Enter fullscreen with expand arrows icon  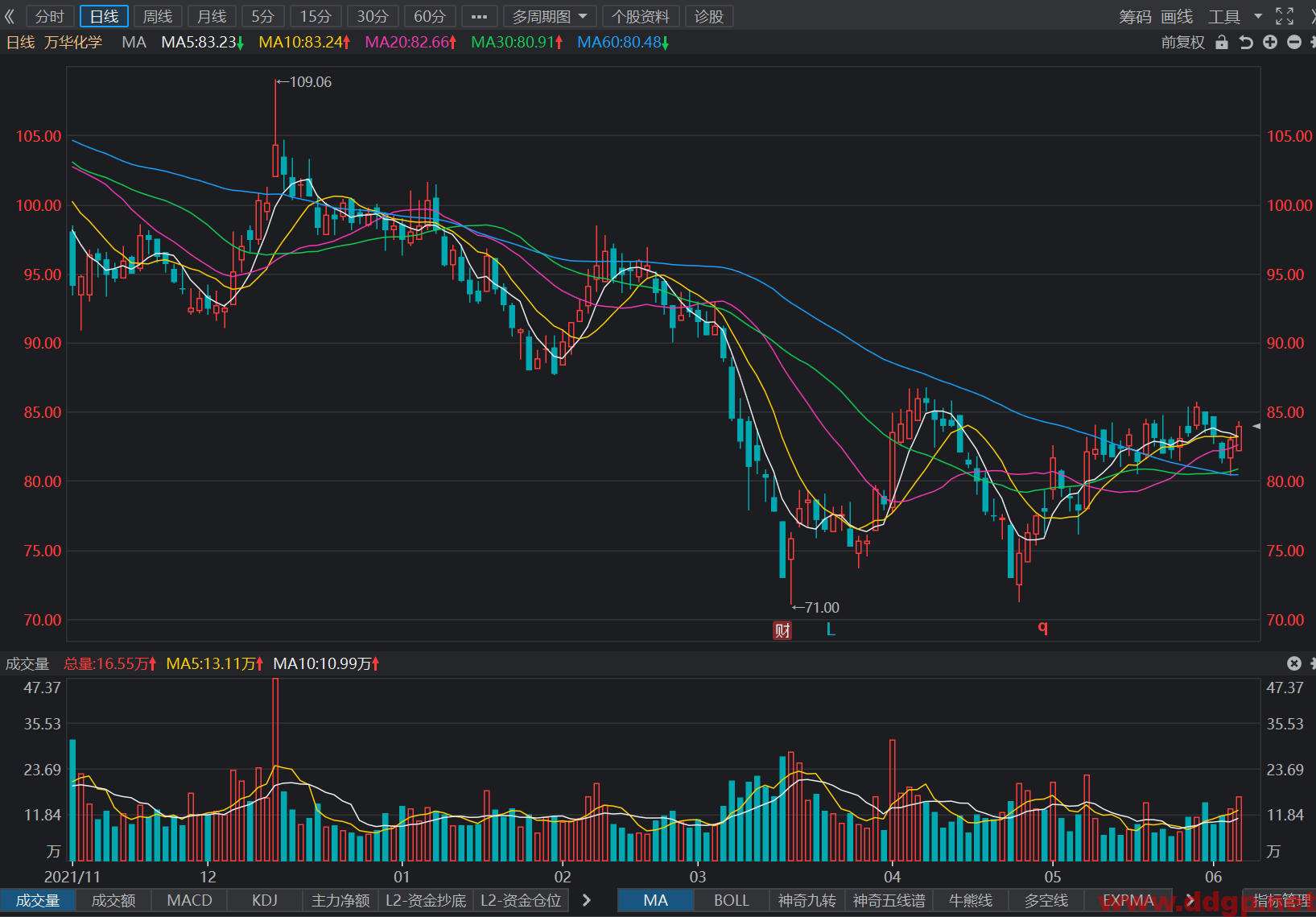(x=1285, y=16)
